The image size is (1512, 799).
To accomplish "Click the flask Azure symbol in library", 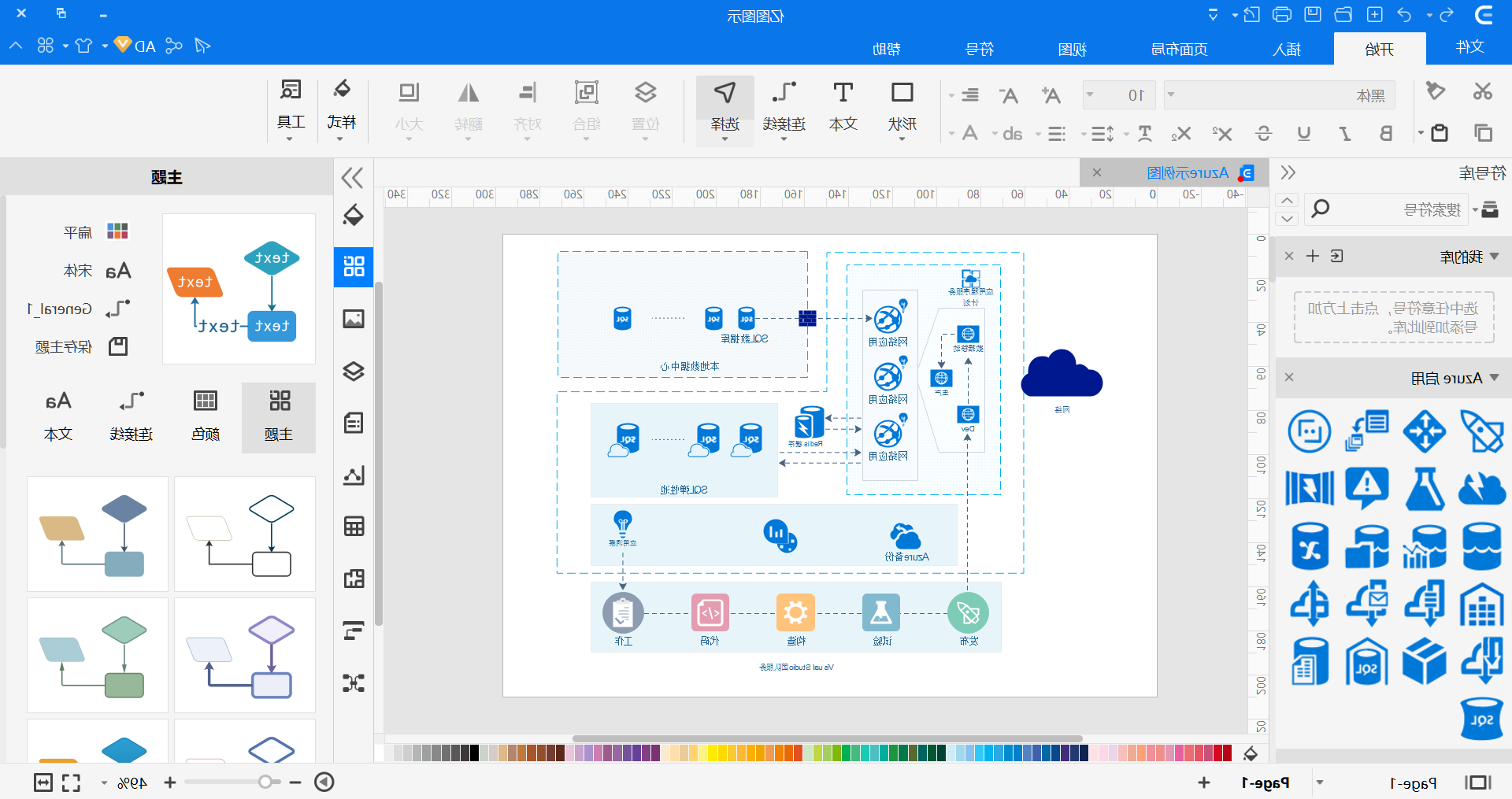I will (1425, 488).
